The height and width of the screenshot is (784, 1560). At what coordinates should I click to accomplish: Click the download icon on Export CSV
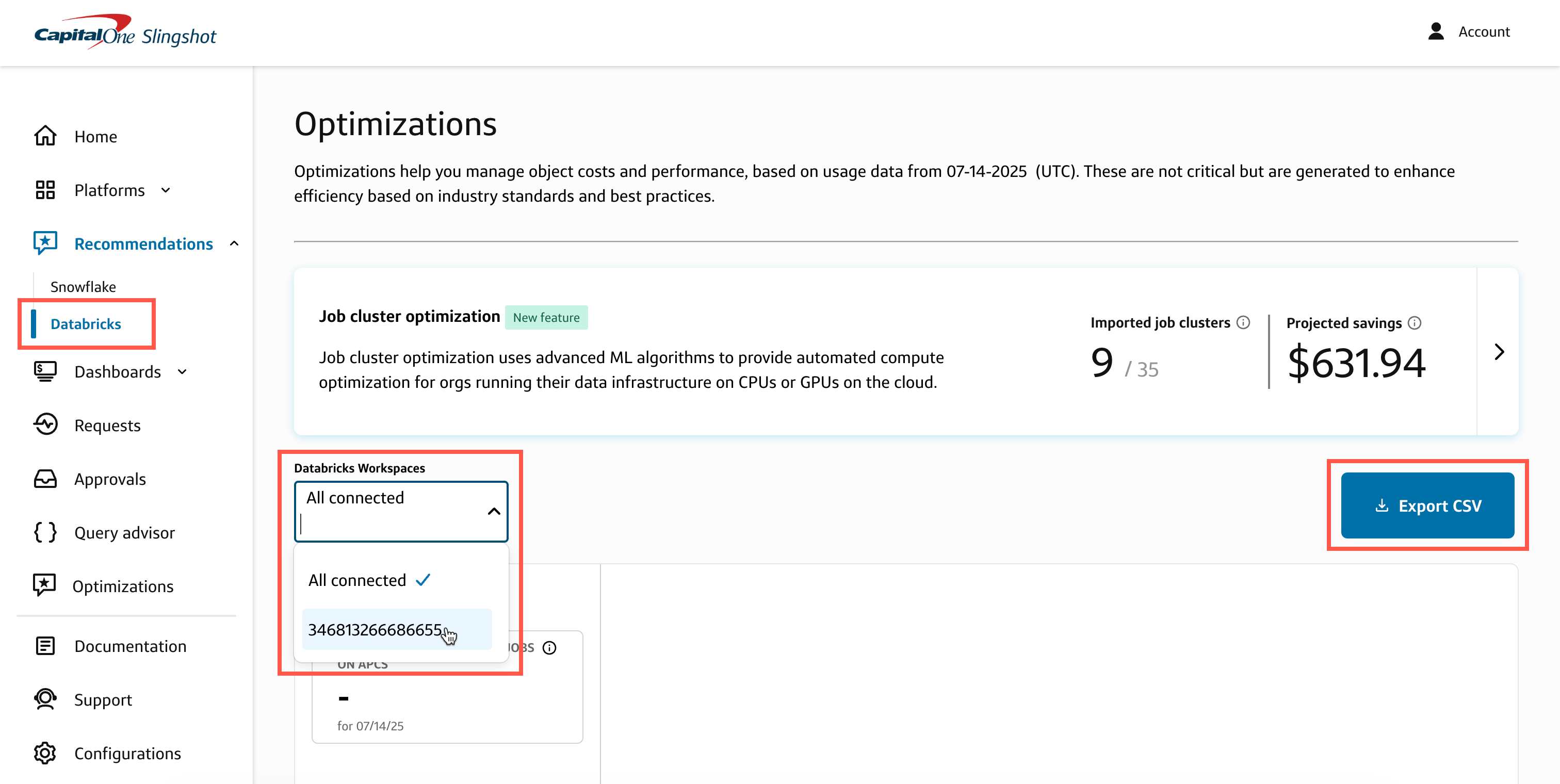[x=1382, y=505]
